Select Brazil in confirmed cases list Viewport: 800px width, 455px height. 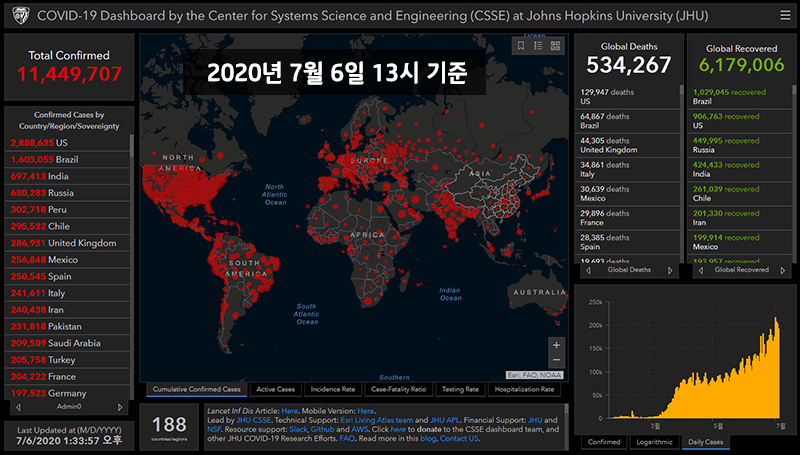tap(67, 160)
